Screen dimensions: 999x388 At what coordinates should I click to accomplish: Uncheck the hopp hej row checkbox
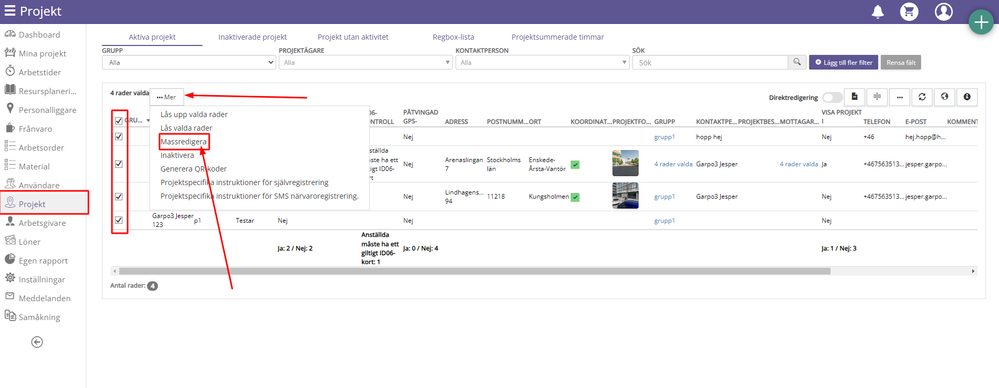(x=119, y=136)
